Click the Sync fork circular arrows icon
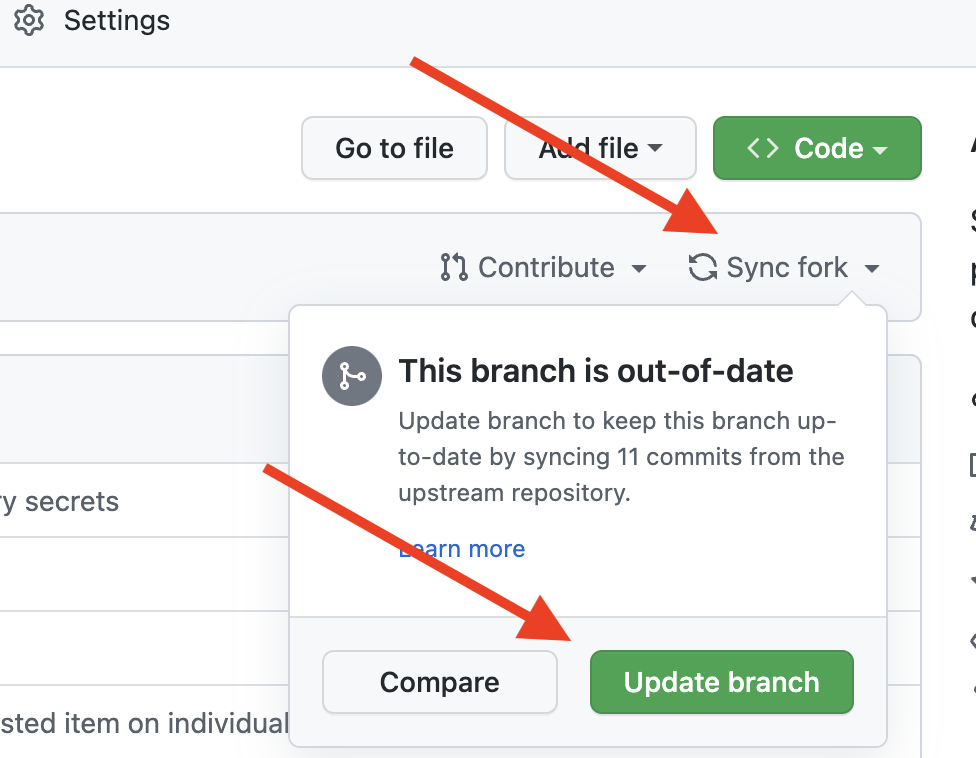The height and width of the screenshot is (758, 976). (703, 267)
